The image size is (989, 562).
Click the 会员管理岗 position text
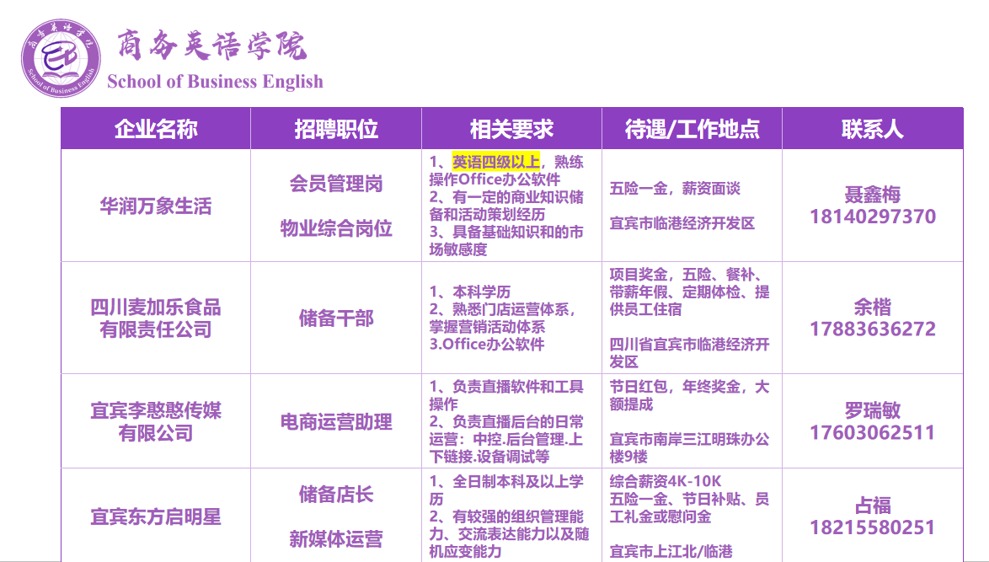tap(336, 184)
